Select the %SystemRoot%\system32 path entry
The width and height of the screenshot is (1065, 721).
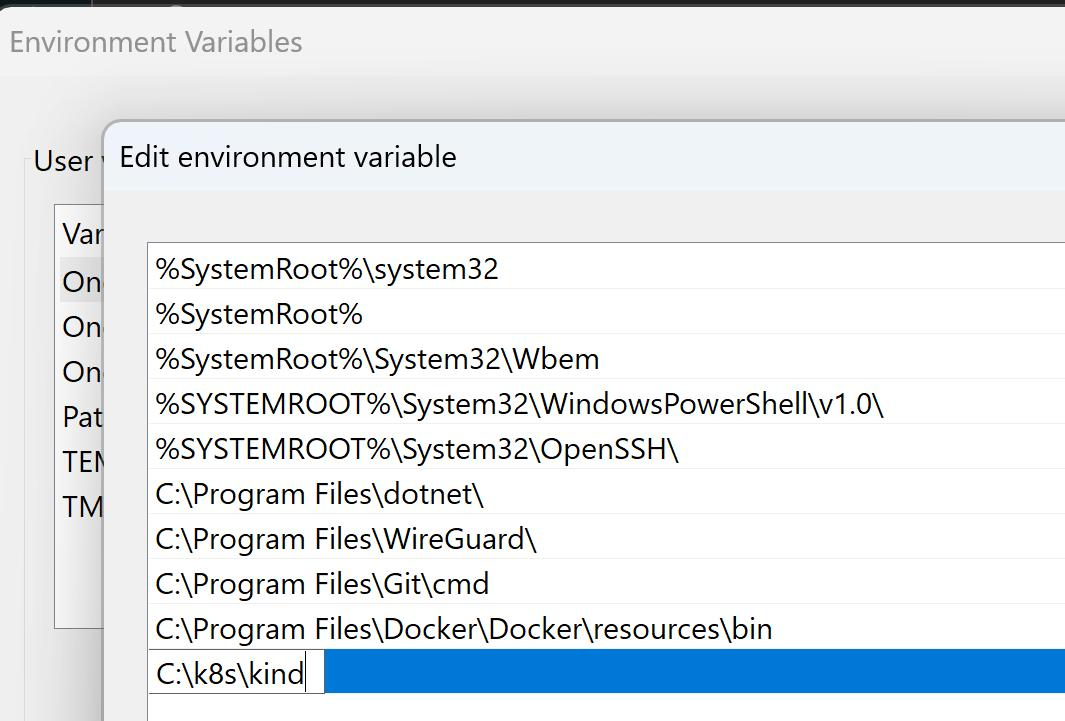tap(326, 269)
